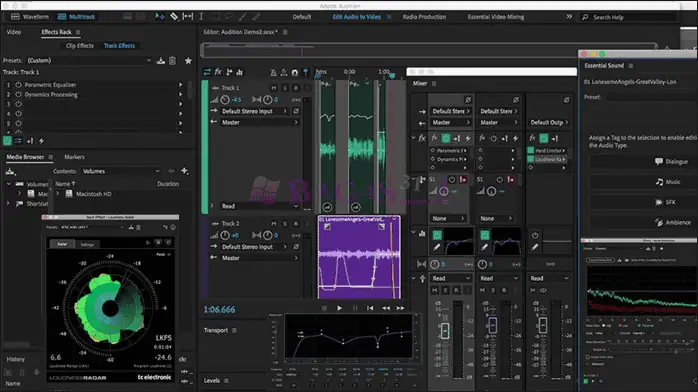
Task: Adjust the Mixer master channel fader
Action: tap(543, 325)
